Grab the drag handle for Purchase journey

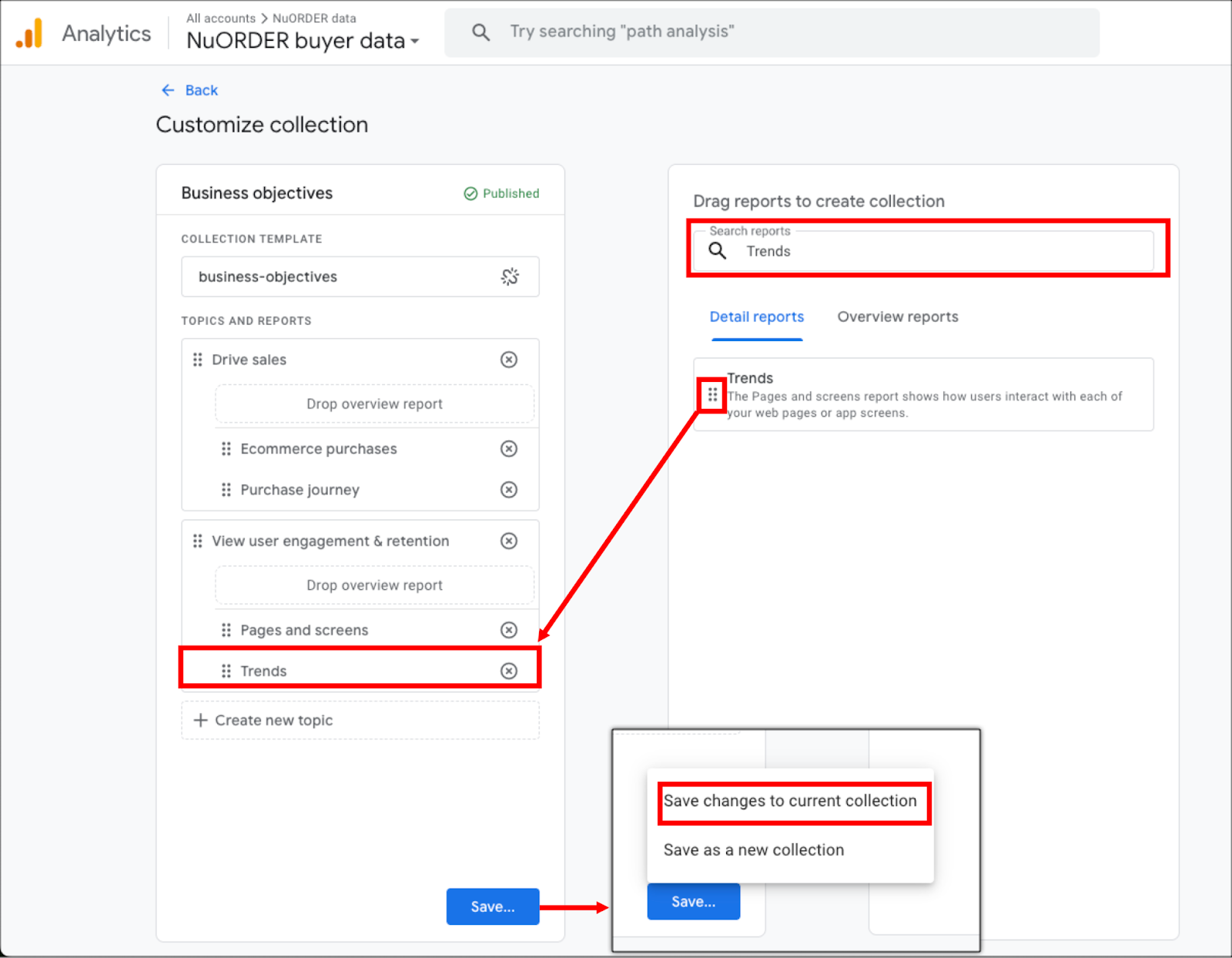(226, 490)
